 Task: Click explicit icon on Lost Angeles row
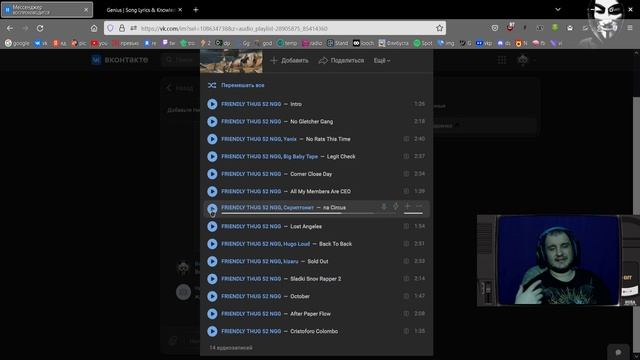[x=406, y=226]
